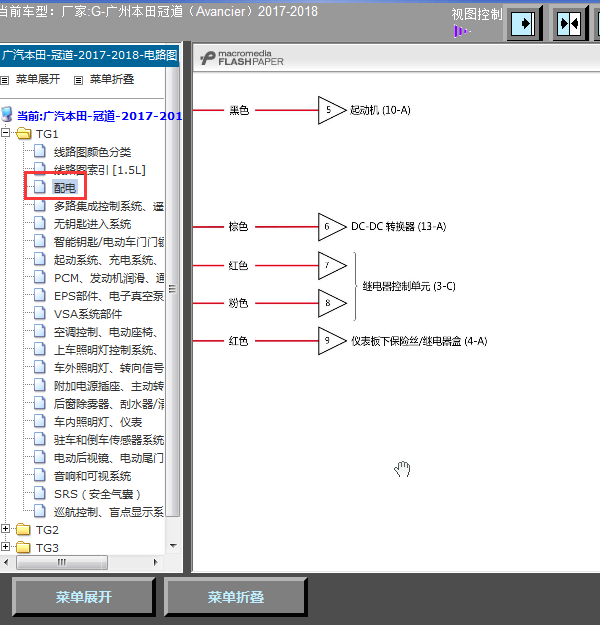
Task: Click 仪表板下保险丝/继电器盒 (4-A) label
Action: tap(419, 341)
